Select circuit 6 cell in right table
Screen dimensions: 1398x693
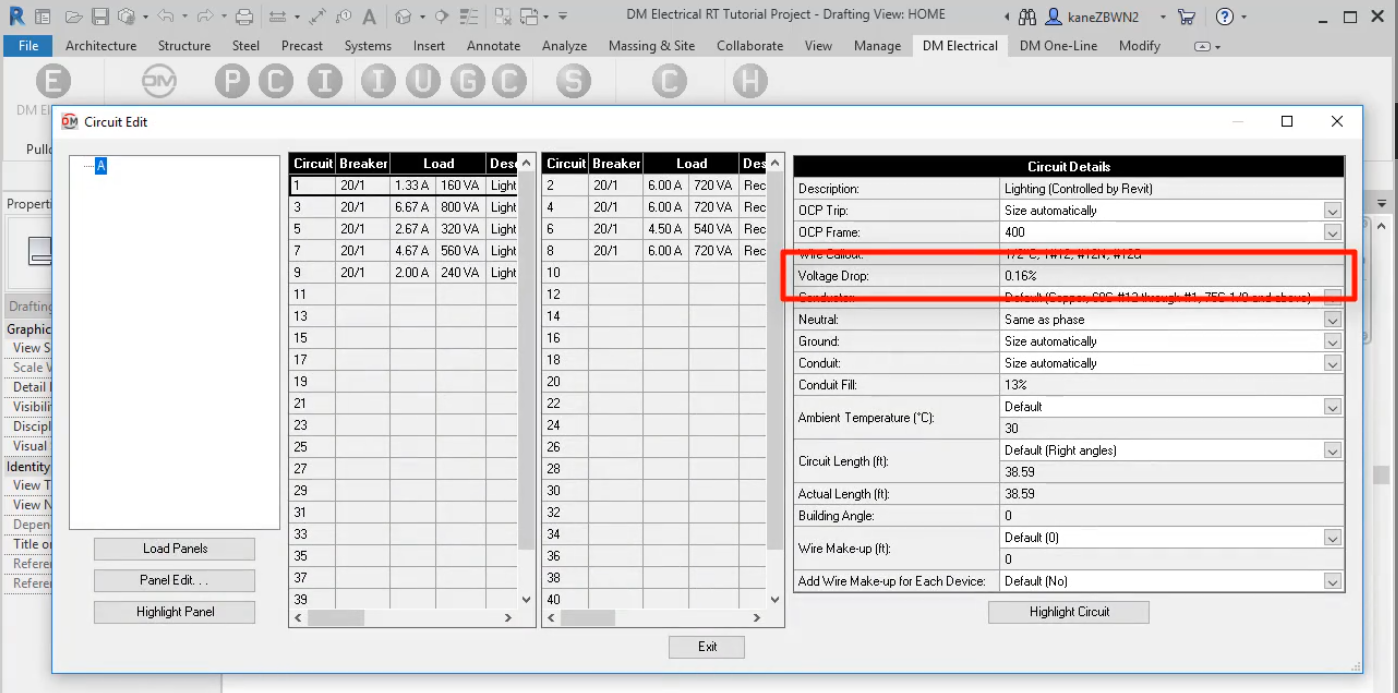[x=564, y=229]
